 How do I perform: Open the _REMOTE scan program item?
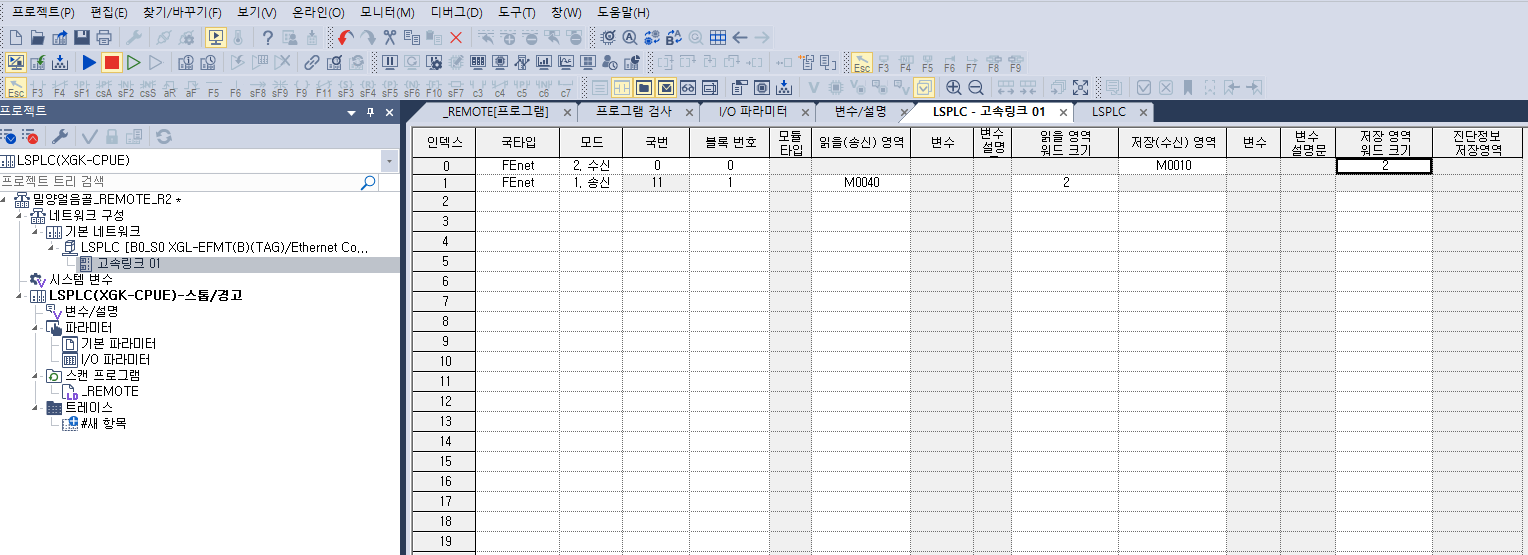click(x=110, y=392)
